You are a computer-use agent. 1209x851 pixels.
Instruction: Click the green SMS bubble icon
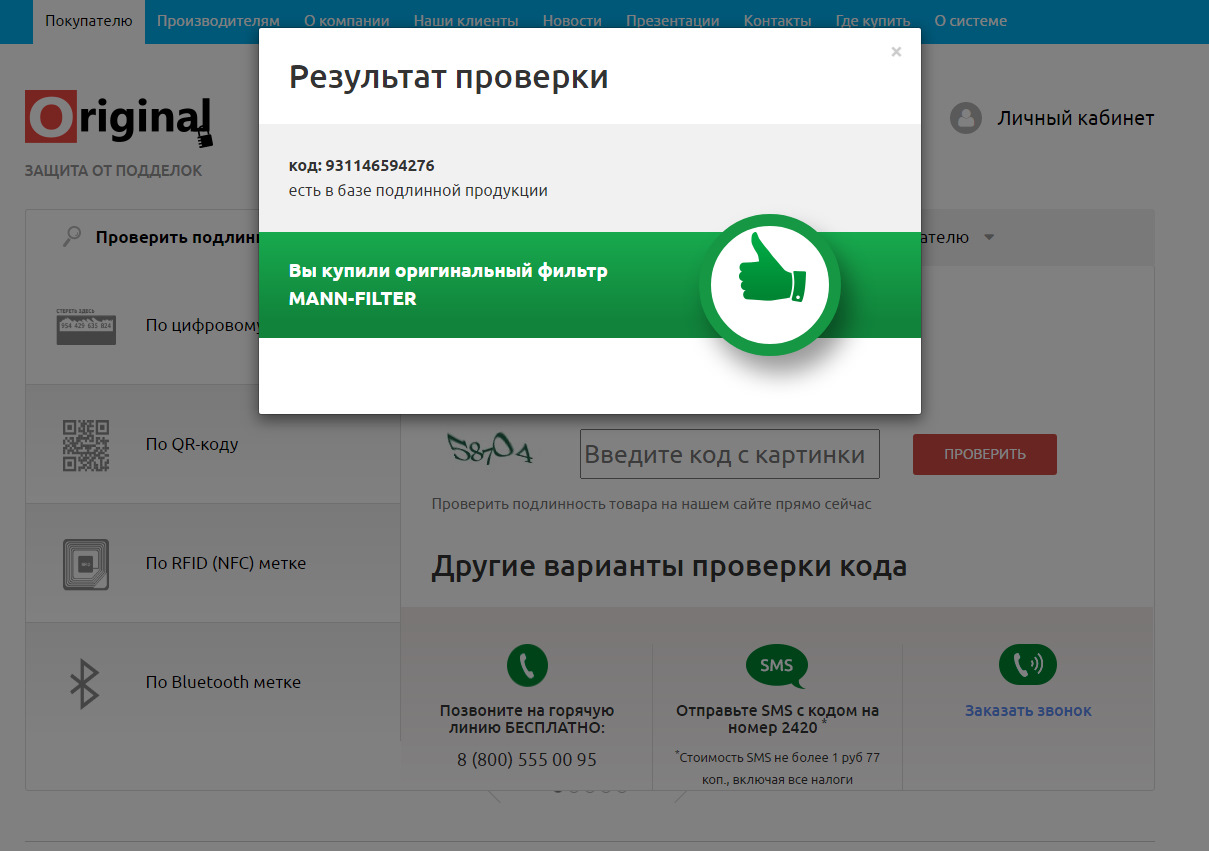point(777,666)
